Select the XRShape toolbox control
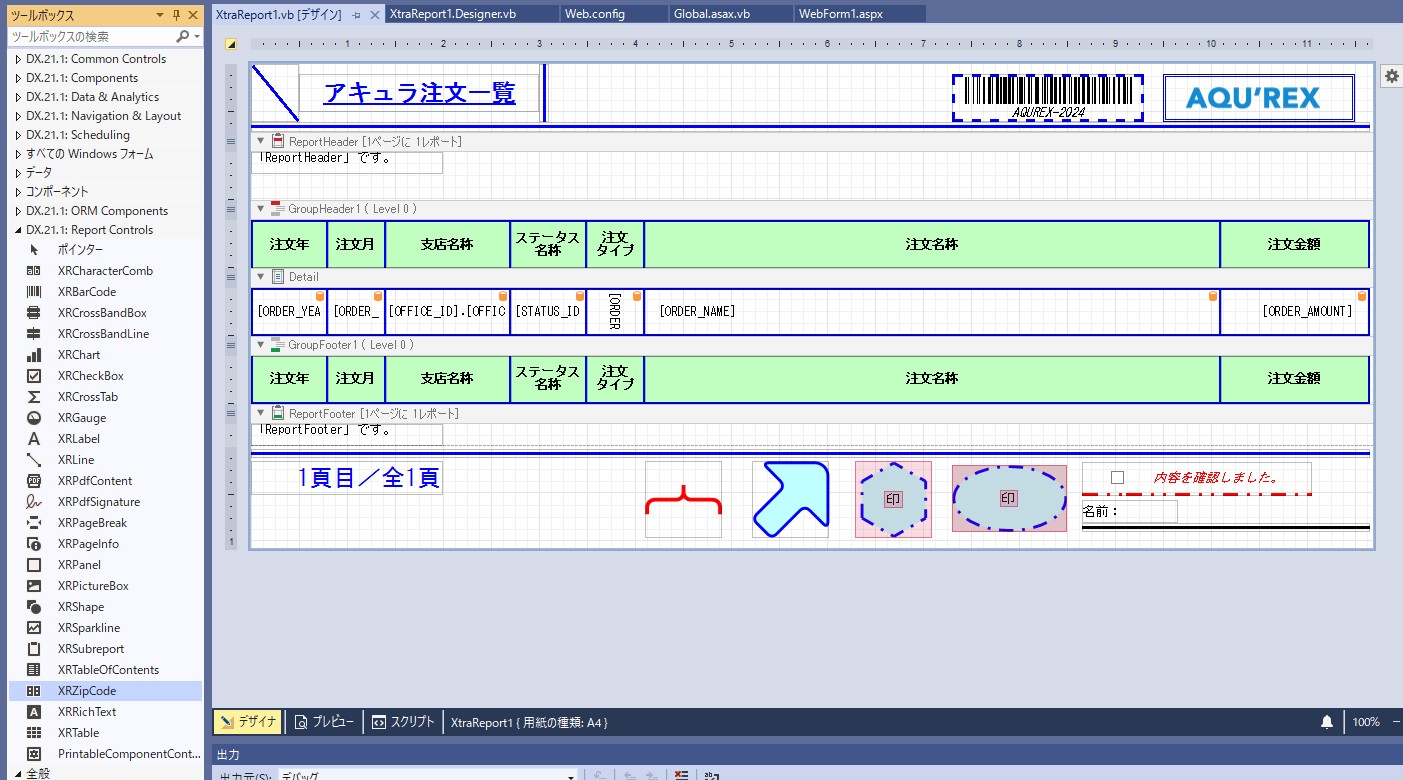Viewport: 1403px width, 780px height. point(80,607)
